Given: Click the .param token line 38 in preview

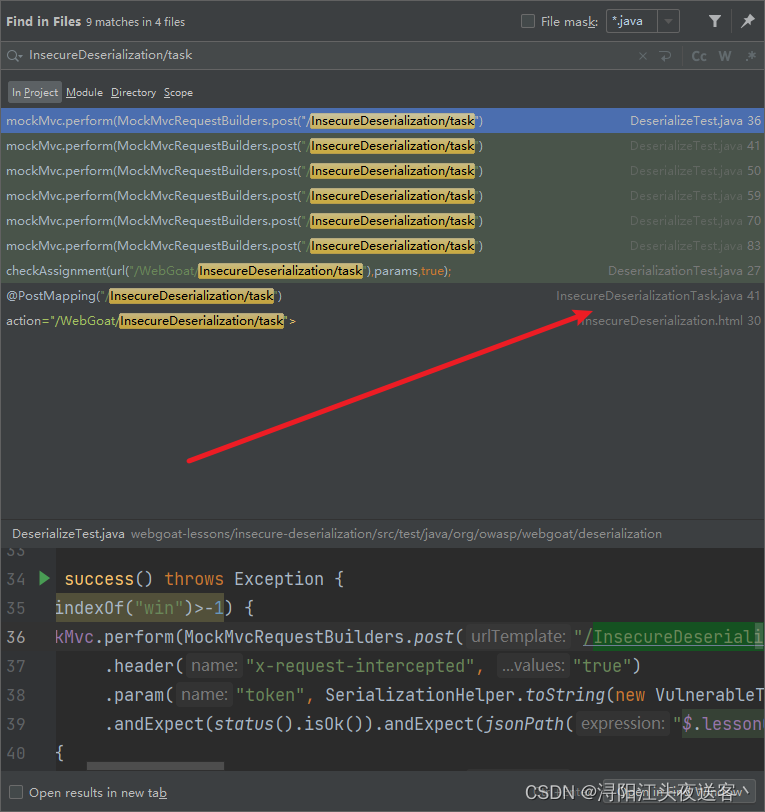Looking at the screenshot, I should [x=434, y=695].
